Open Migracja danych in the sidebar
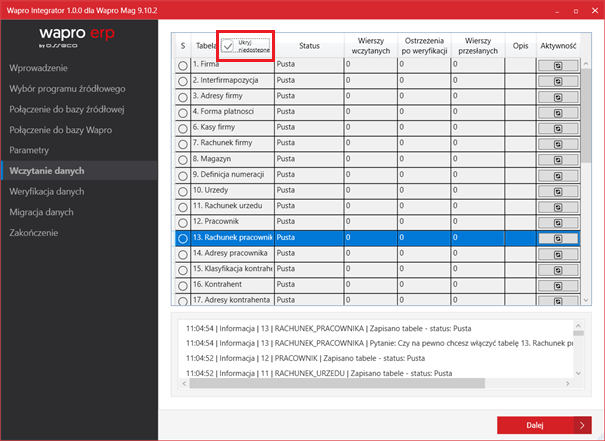 pyautogui.click(x=41, y=212)
